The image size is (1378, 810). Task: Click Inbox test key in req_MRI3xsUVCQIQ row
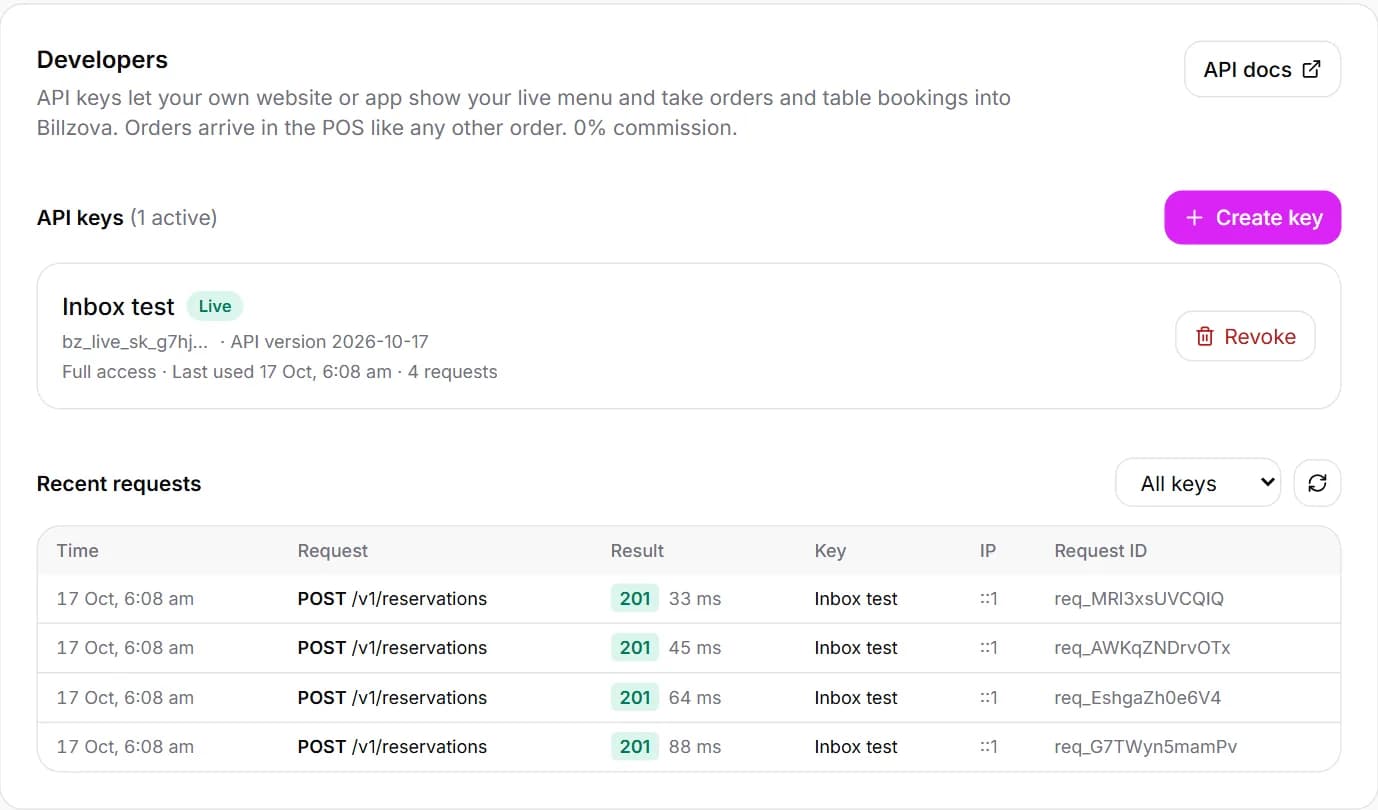pyautogui.click(x=856, y=599)
